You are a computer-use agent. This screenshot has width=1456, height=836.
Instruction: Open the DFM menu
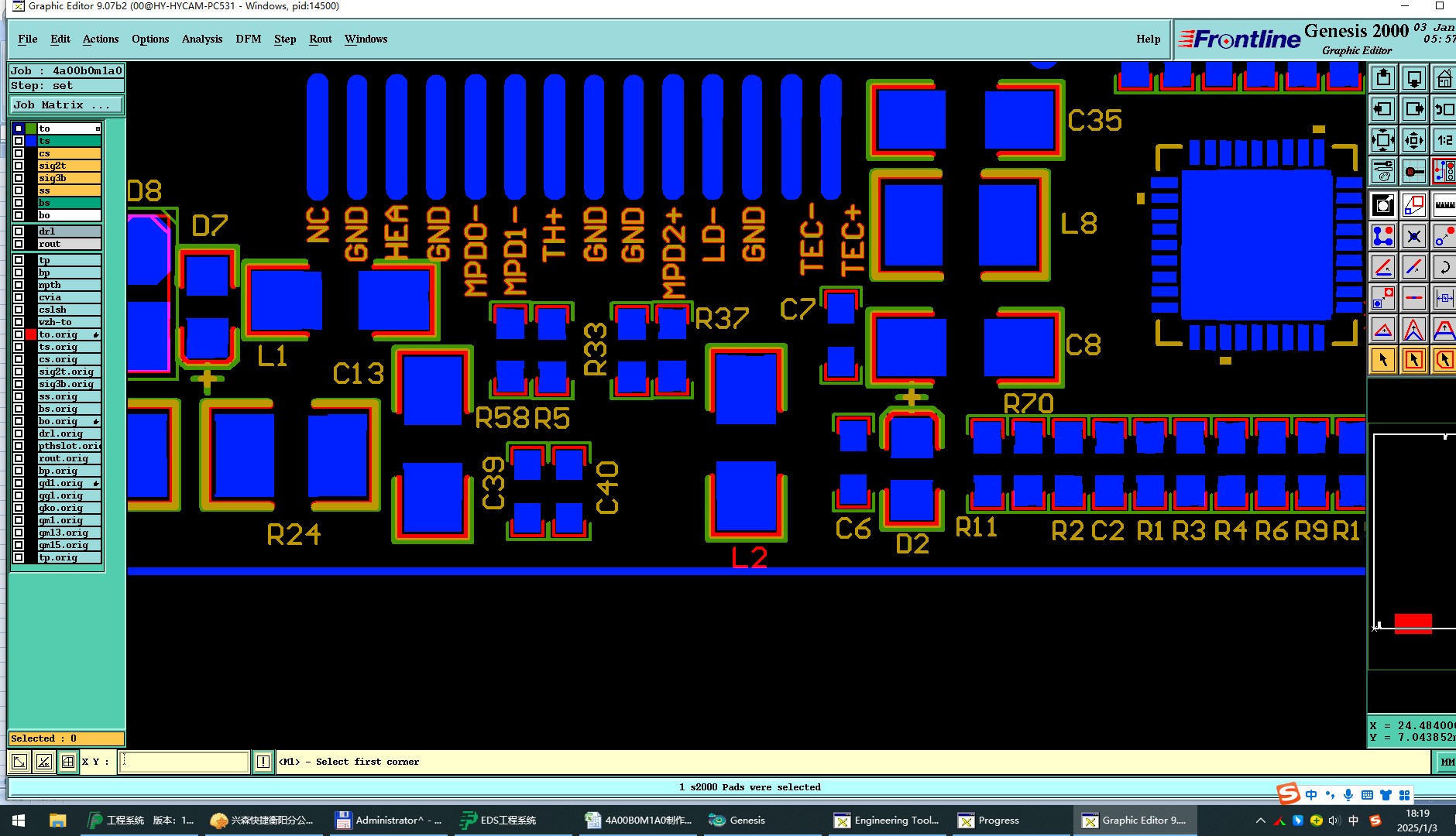tap(249, 39)
